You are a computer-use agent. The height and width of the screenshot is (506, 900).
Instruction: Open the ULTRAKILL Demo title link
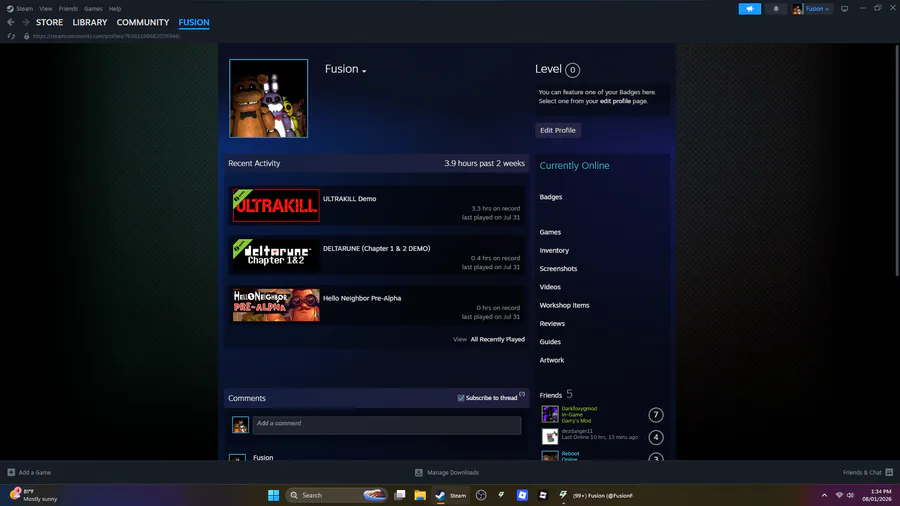coord(350,198)
